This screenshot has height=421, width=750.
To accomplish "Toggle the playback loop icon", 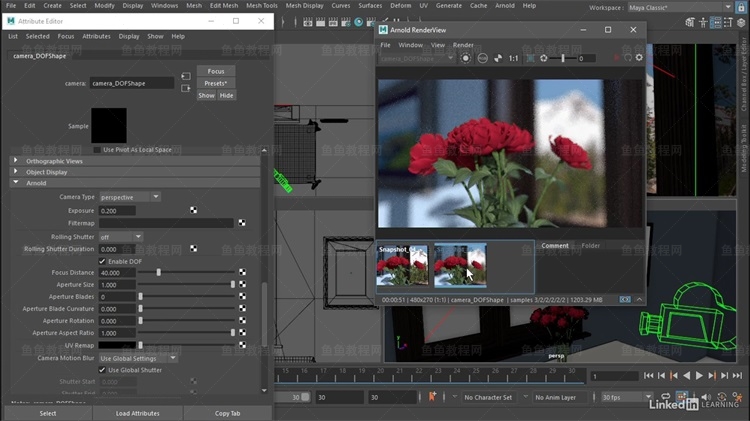I will coord(665,397).
